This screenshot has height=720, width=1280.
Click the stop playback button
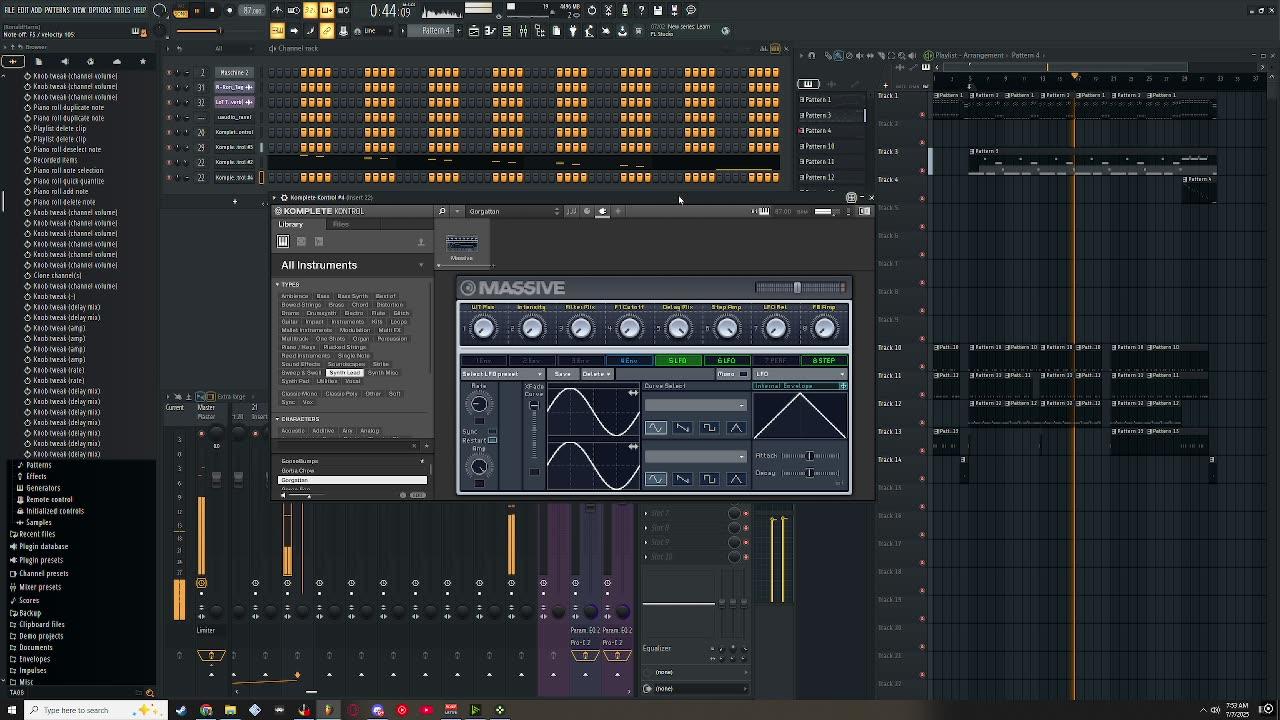coord(212,11)
